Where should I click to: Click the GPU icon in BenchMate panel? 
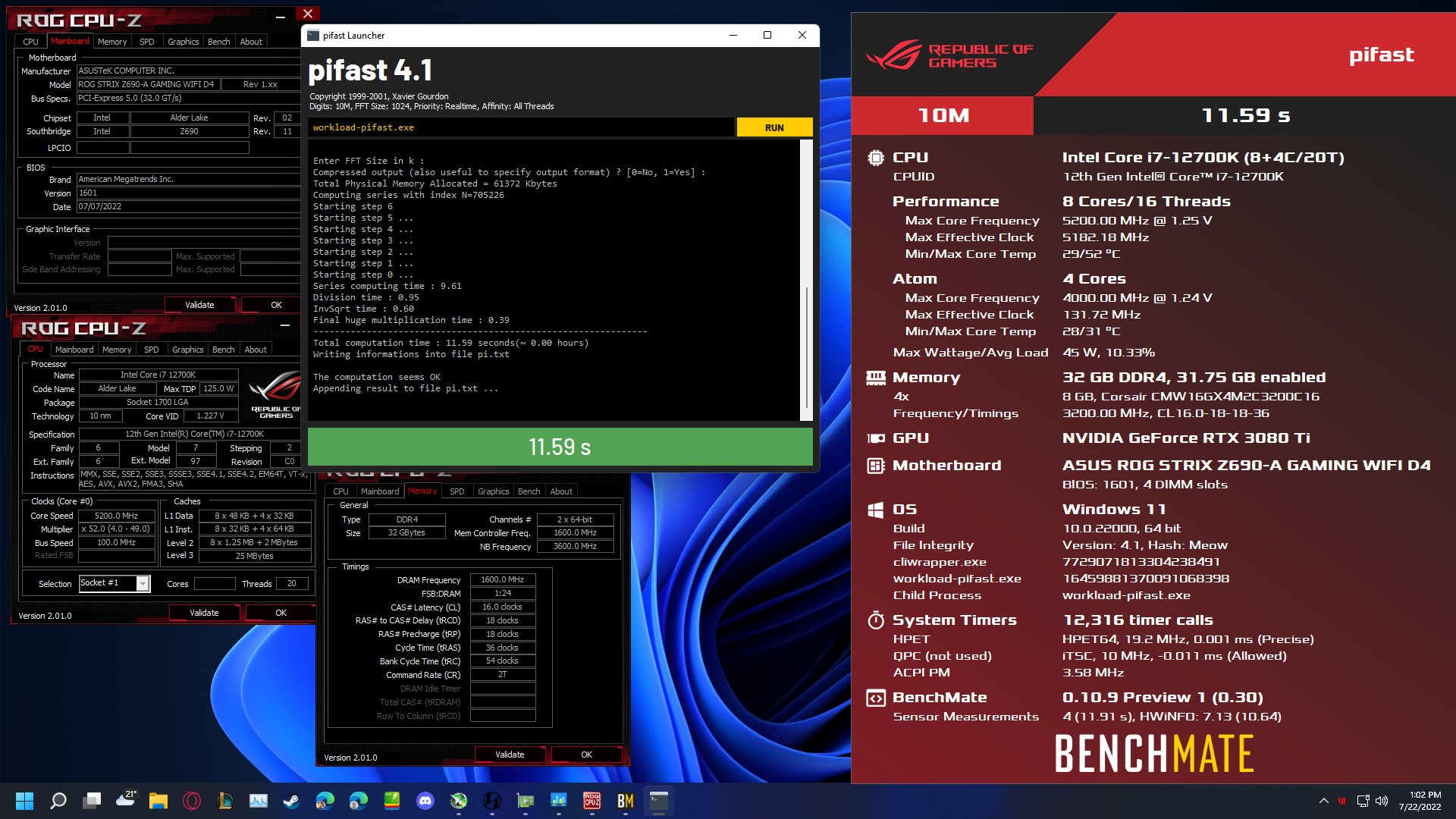point(876,438)
